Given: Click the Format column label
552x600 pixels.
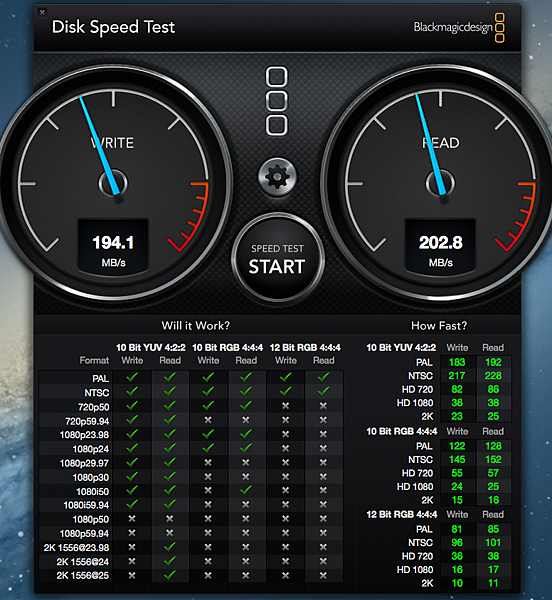Looking at the screenshot, I should point(94,360).
